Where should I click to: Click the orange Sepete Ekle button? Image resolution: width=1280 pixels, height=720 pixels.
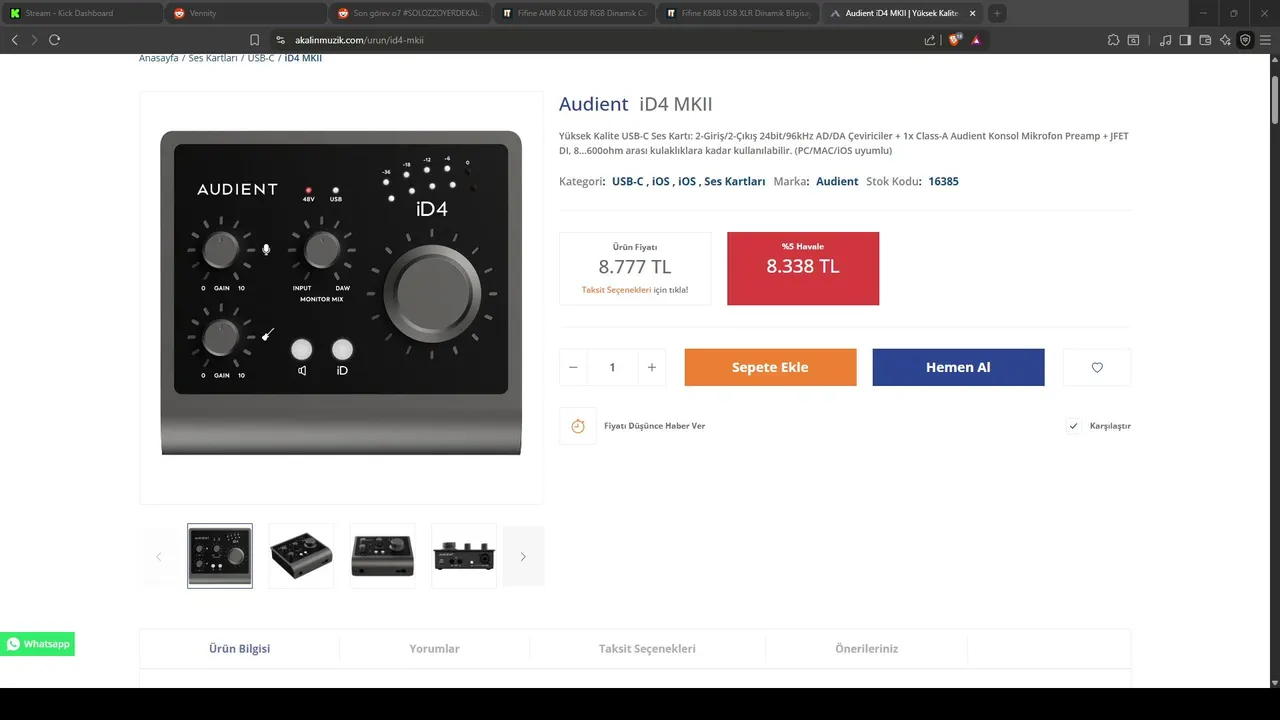pyautogui.click(x=770, y=367)
